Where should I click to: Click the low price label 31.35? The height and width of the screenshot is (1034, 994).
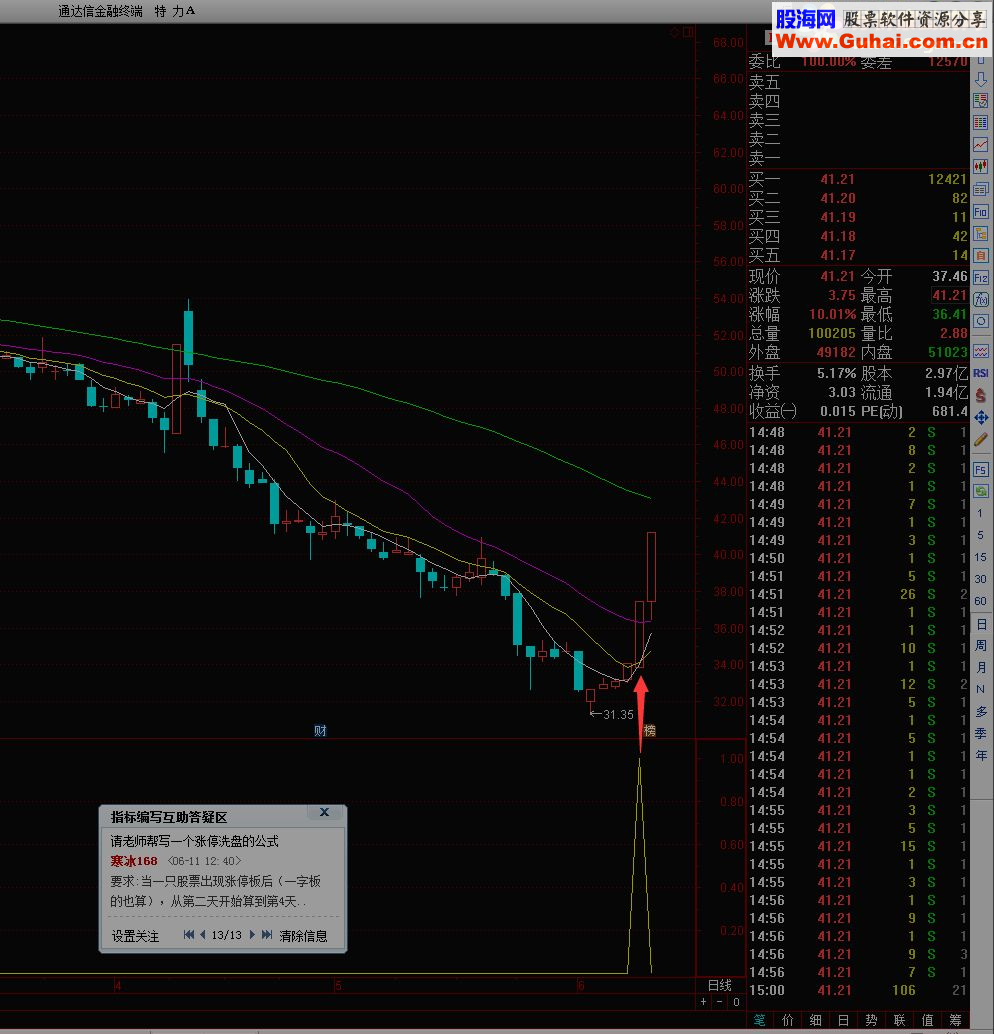618,715
